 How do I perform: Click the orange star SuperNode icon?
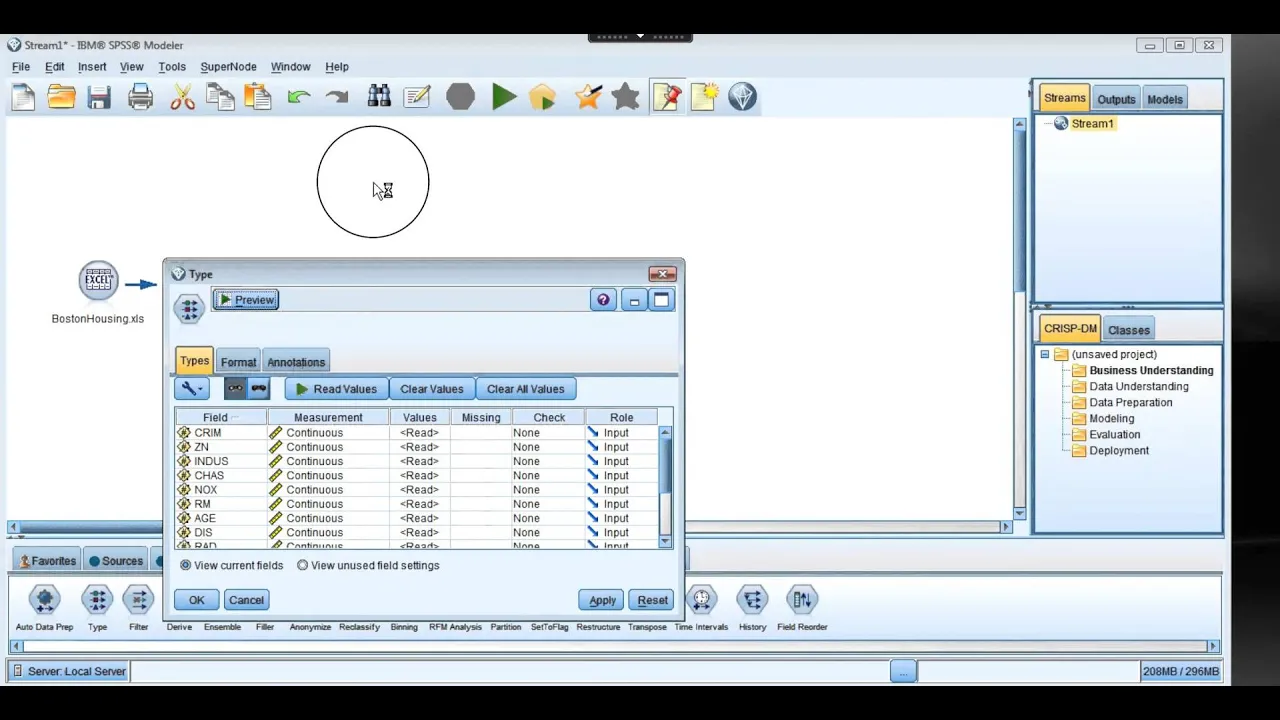click(x=588, y=97)
